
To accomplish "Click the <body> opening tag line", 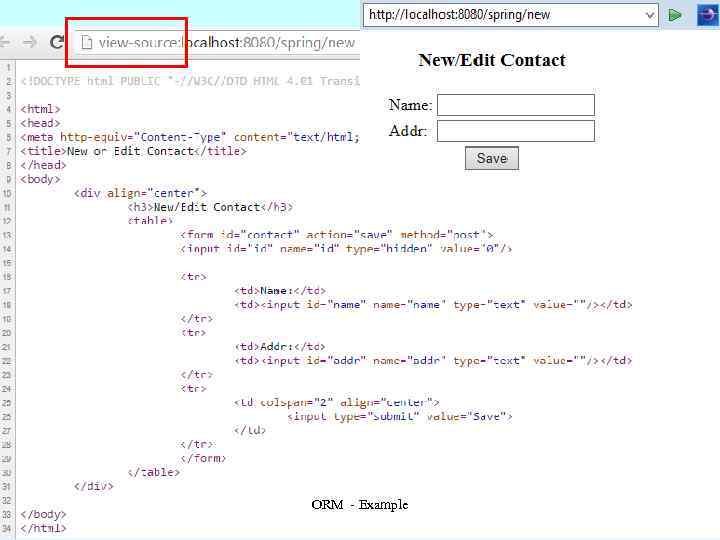I will coord(40,179).
